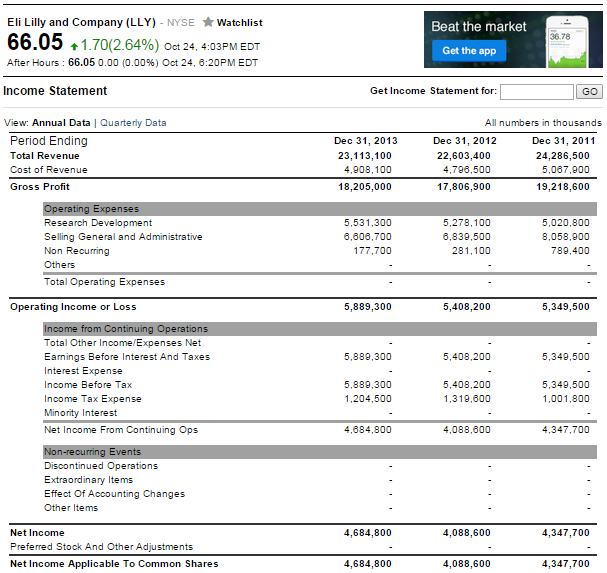Click the GO button
The height and width of the screenshot is (573, 607).
[x=589, y=92]
